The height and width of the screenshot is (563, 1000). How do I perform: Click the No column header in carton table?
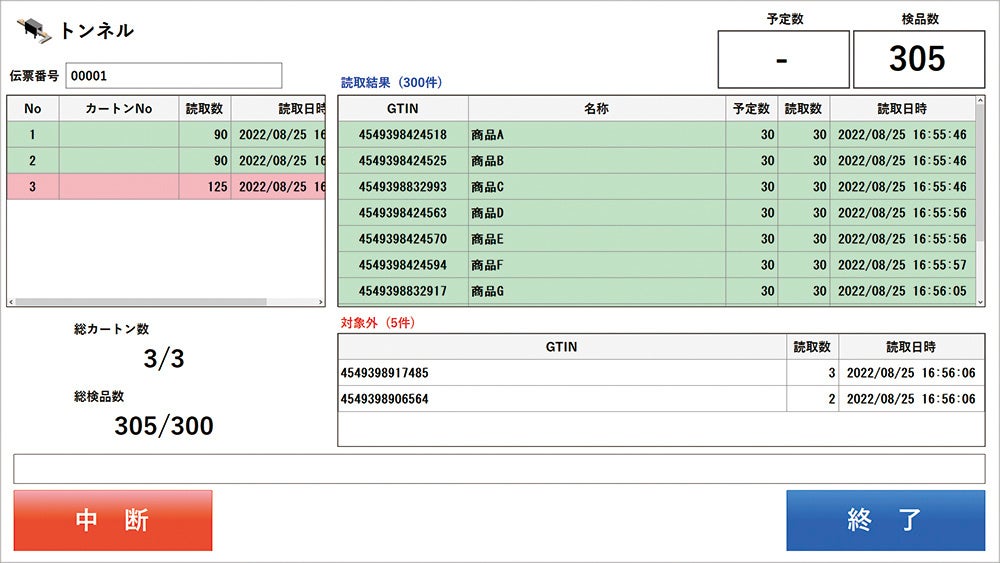click(33, 108)
